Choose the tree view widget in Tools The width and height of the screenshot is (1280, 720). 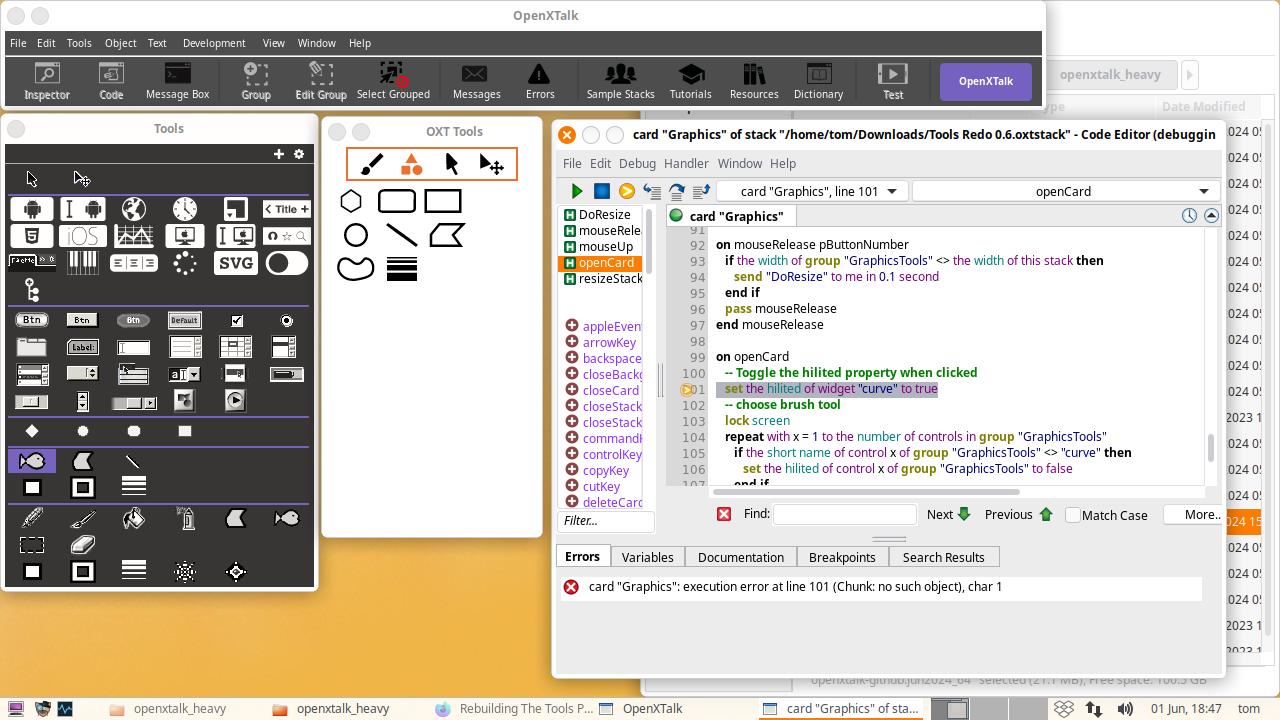coord(32,290)
